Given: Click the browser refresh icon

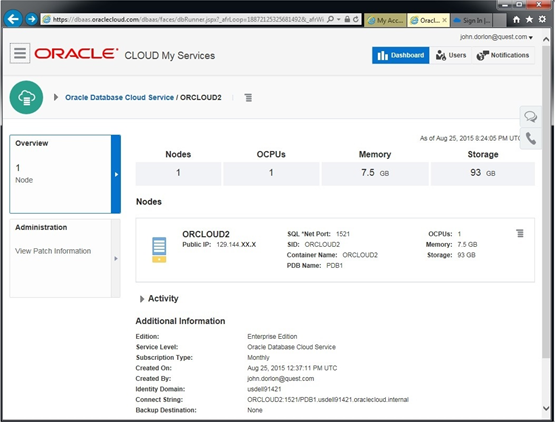Looking at the screenshot, I should [x=356, y=19].
